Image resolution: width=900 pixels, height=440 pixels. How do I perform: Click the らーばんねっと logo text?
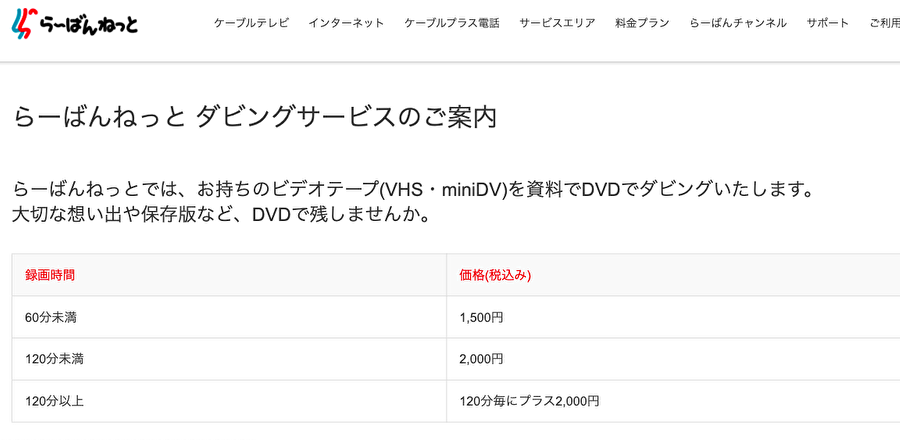point(89,25)
